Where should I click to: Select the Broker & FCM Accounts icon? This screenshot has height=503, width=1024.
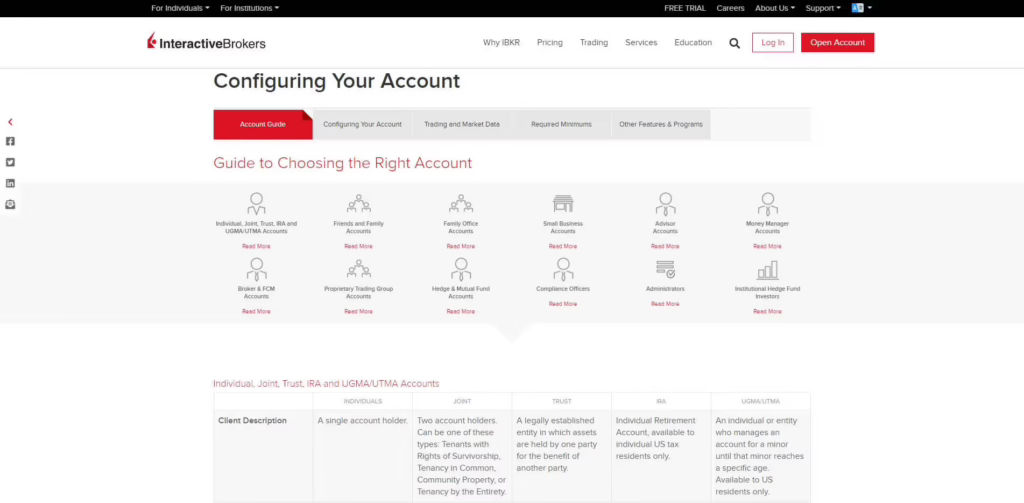[256, 268]
